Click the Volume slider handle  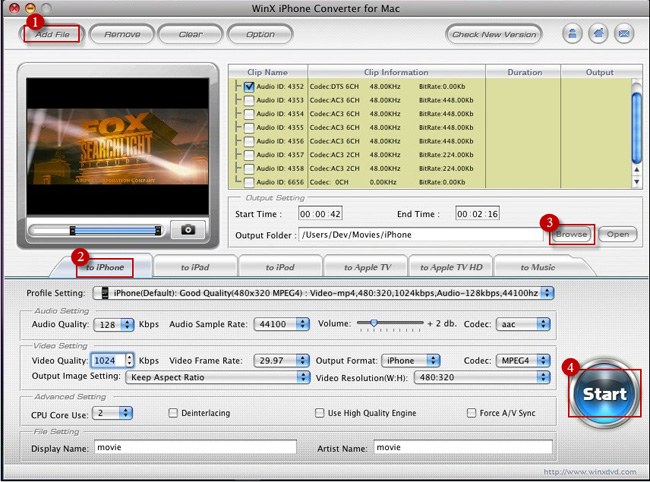point(374,322)
